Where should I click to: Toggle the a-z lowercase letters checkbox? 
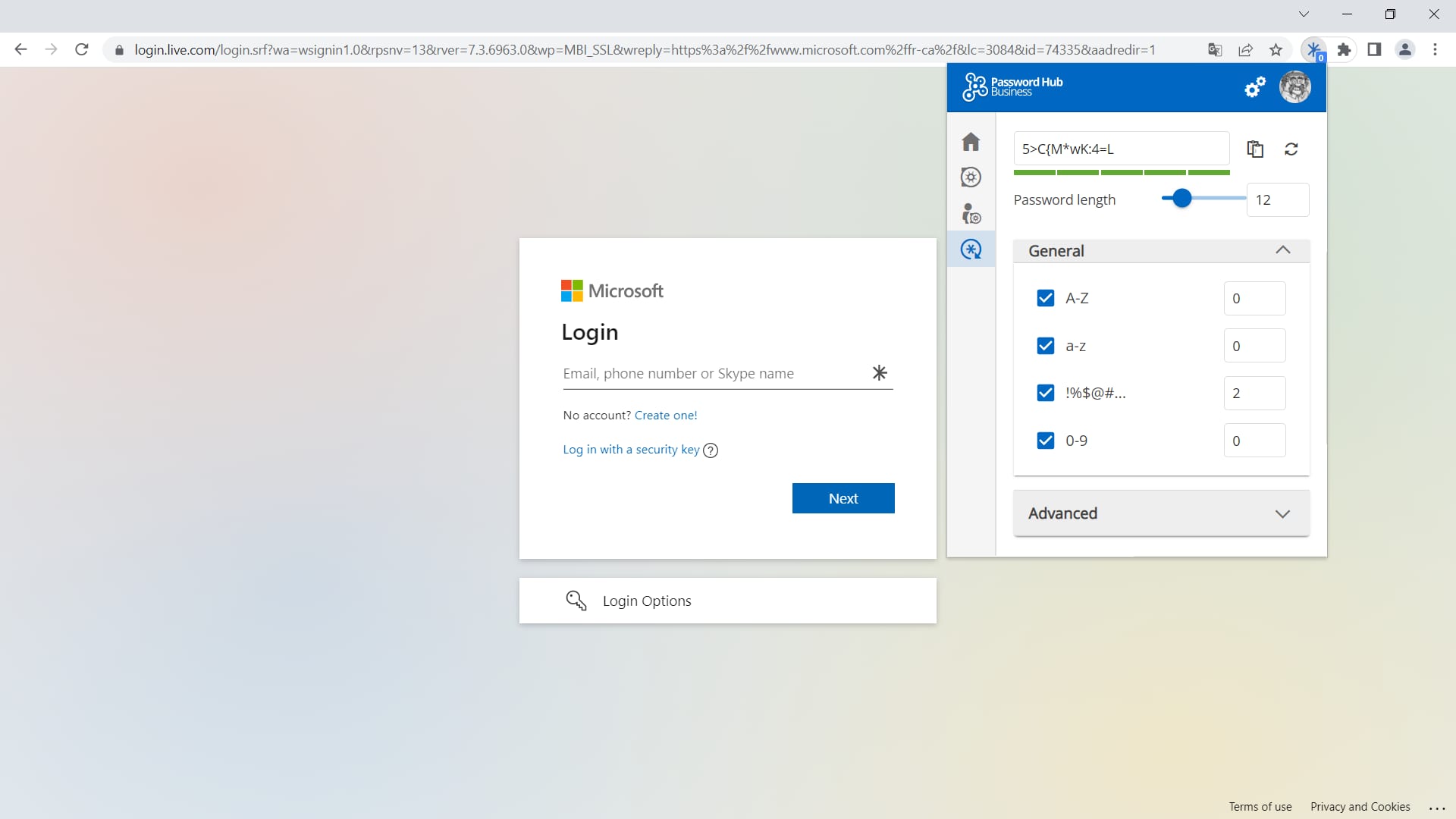click(1046, 345)
